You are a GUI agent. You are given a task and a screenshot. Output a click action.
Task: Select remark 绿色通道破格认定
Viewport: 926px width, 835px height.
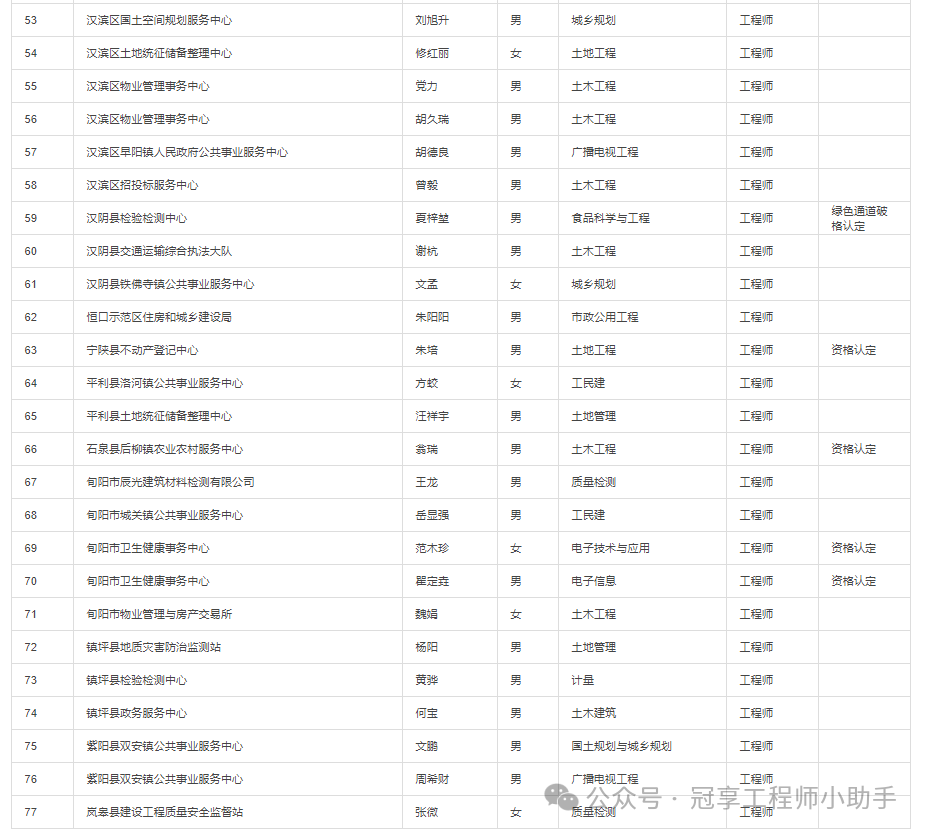coord(859,218)
